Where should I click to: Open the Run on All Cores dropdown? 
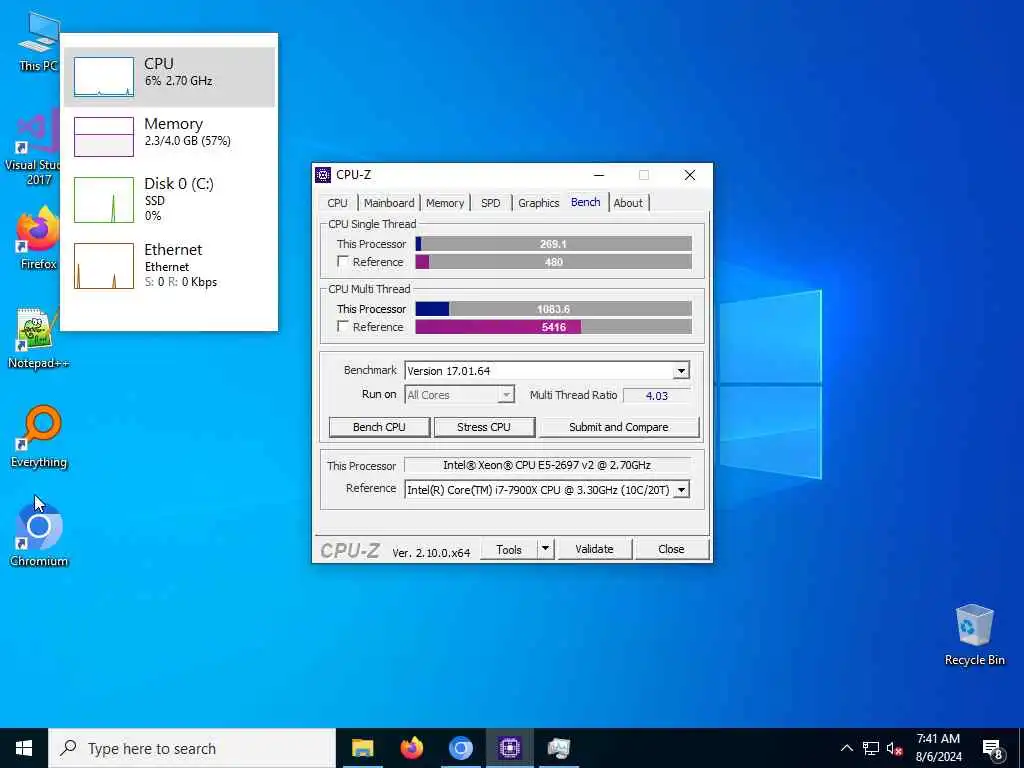(506, 395)
